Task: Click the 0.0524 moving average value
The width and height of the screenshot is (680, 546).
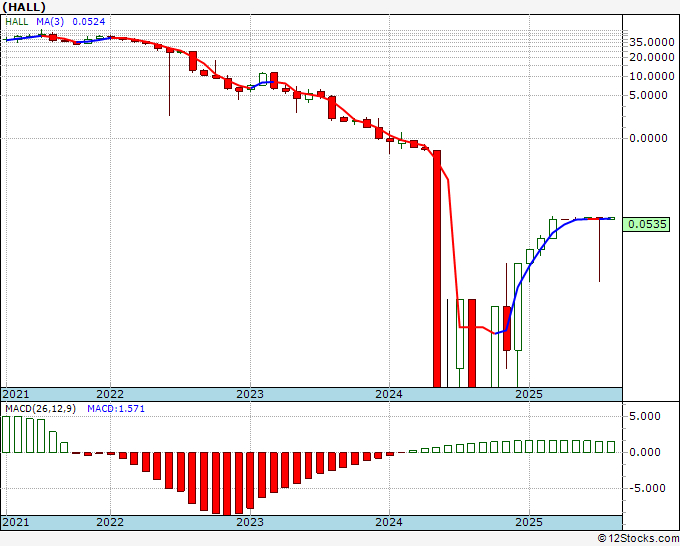Action: click(x=88, y=22)
